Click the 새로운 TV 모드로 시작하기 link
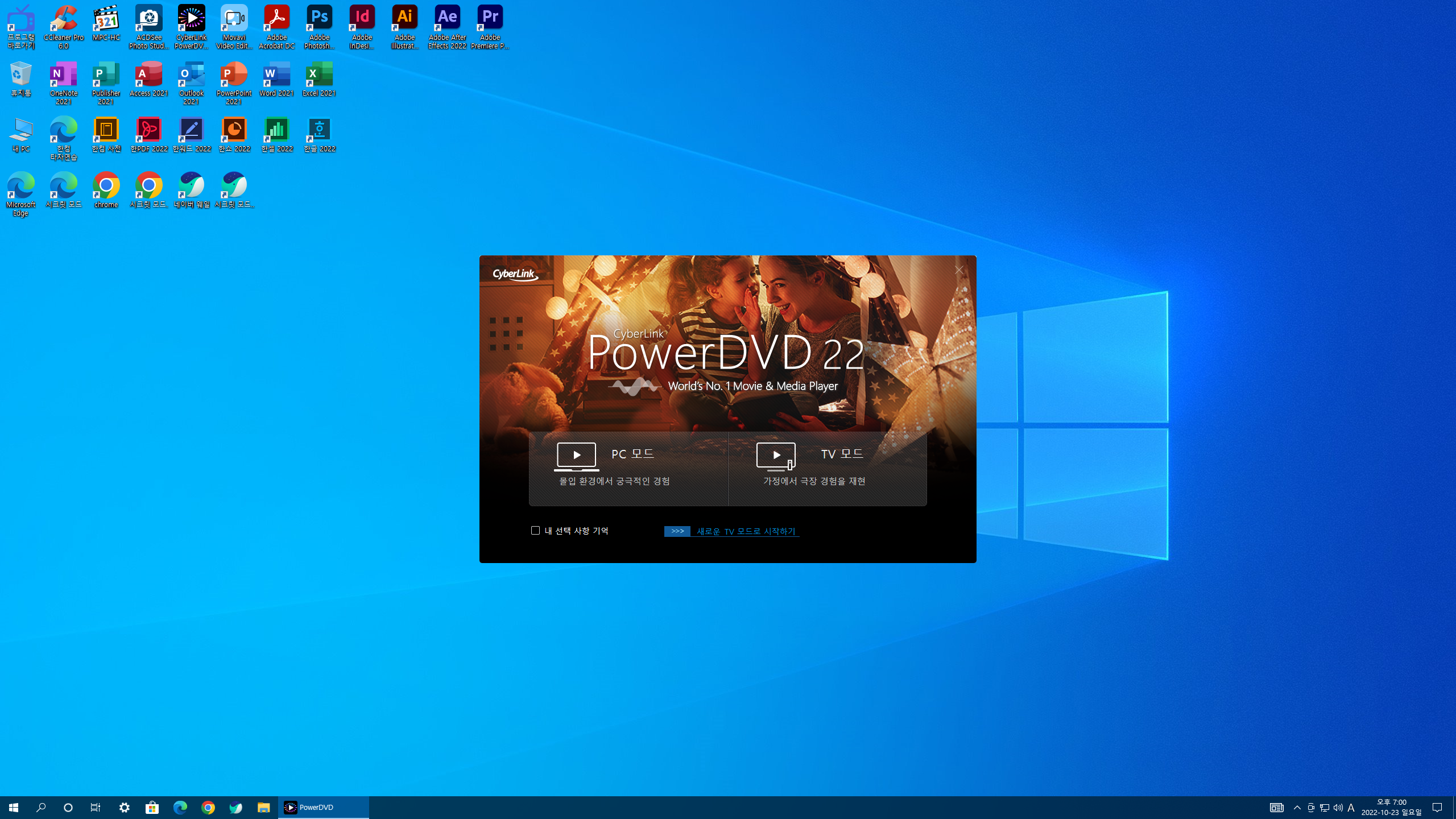Viewport: 1456px width, 819px height. [746, 531]
